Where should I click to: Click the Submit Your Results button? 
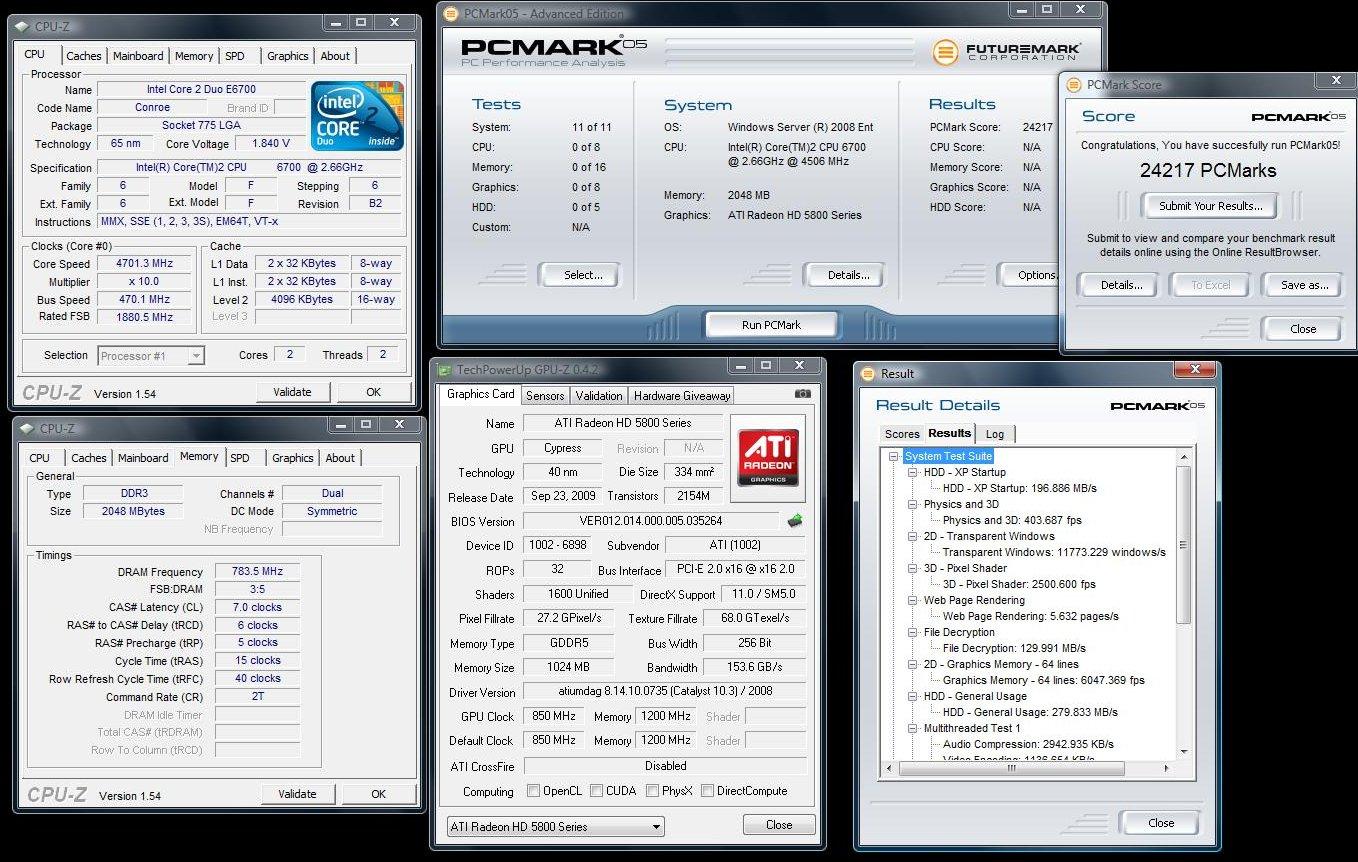tap(1211, 206)
